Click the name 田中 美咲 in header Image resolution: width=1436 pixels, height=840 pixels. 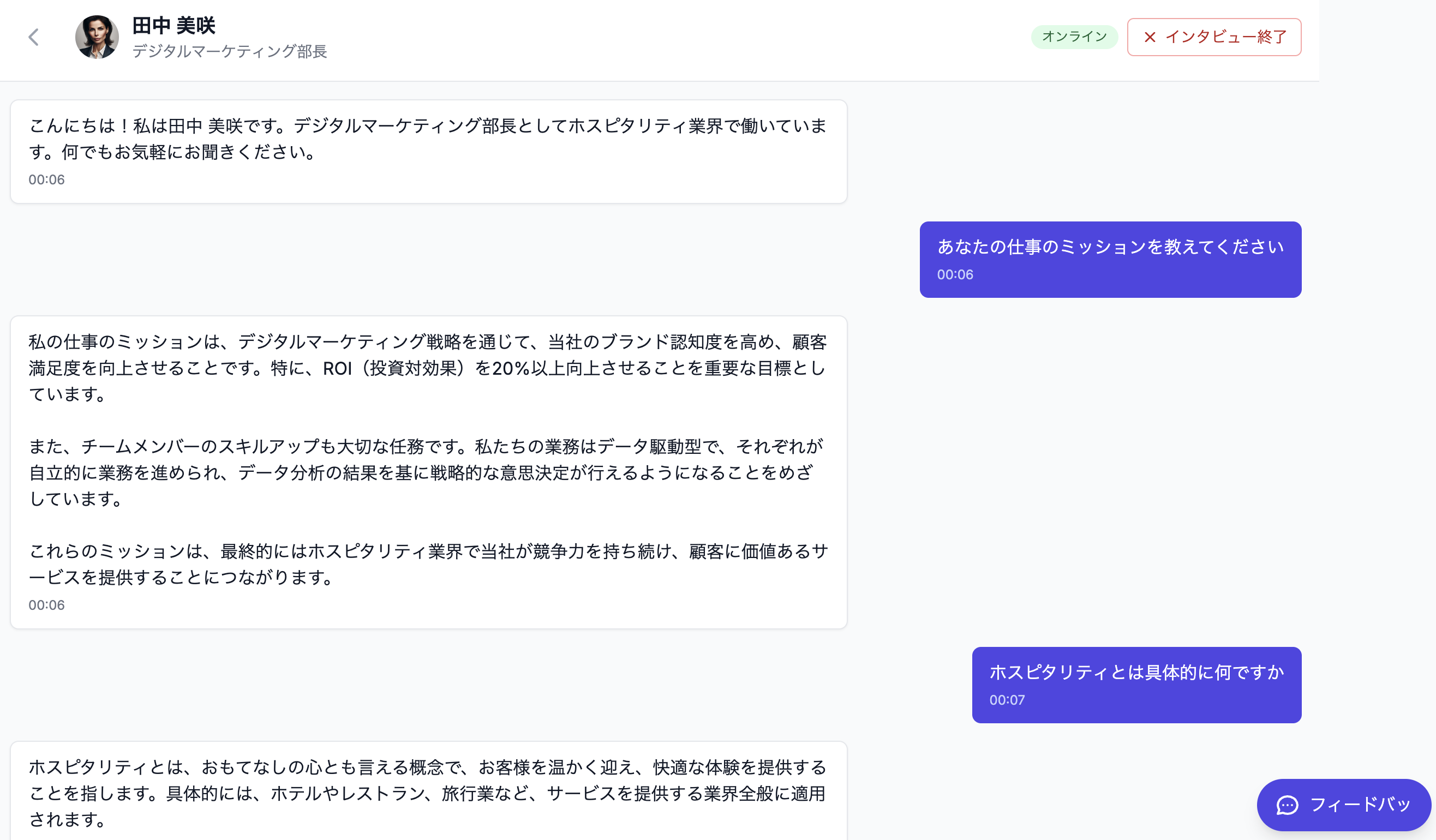174,26
